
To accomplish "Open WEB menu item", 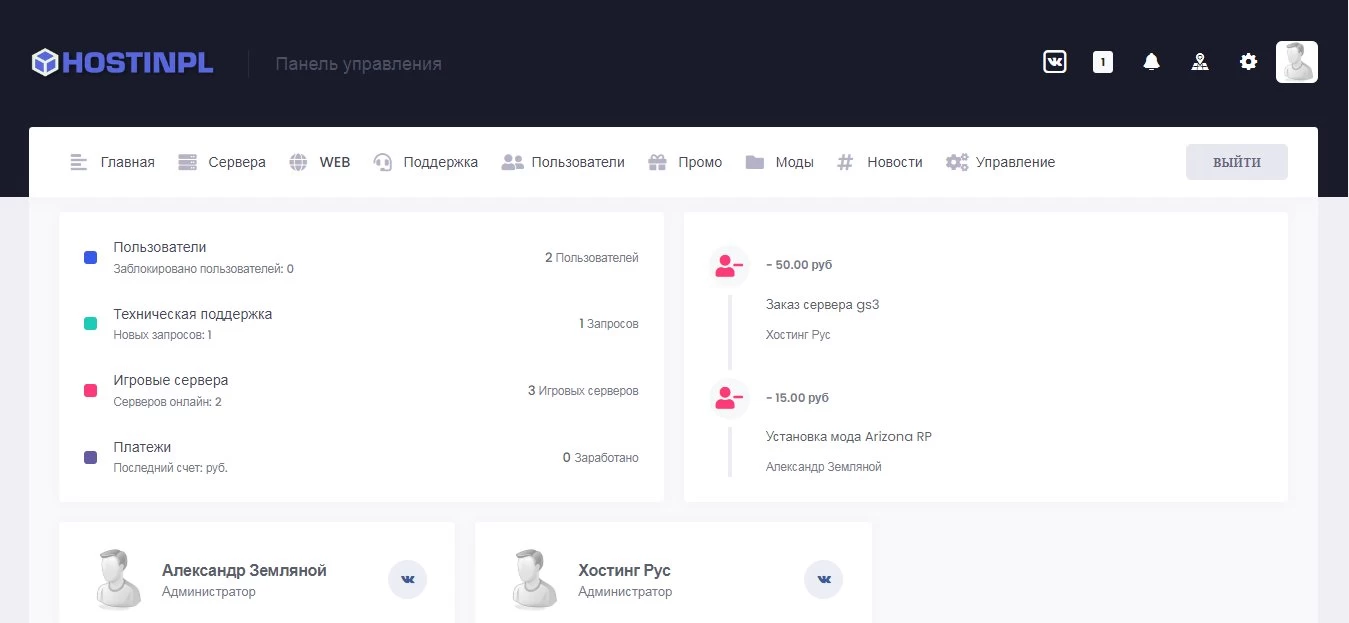I will coord(335,162).
